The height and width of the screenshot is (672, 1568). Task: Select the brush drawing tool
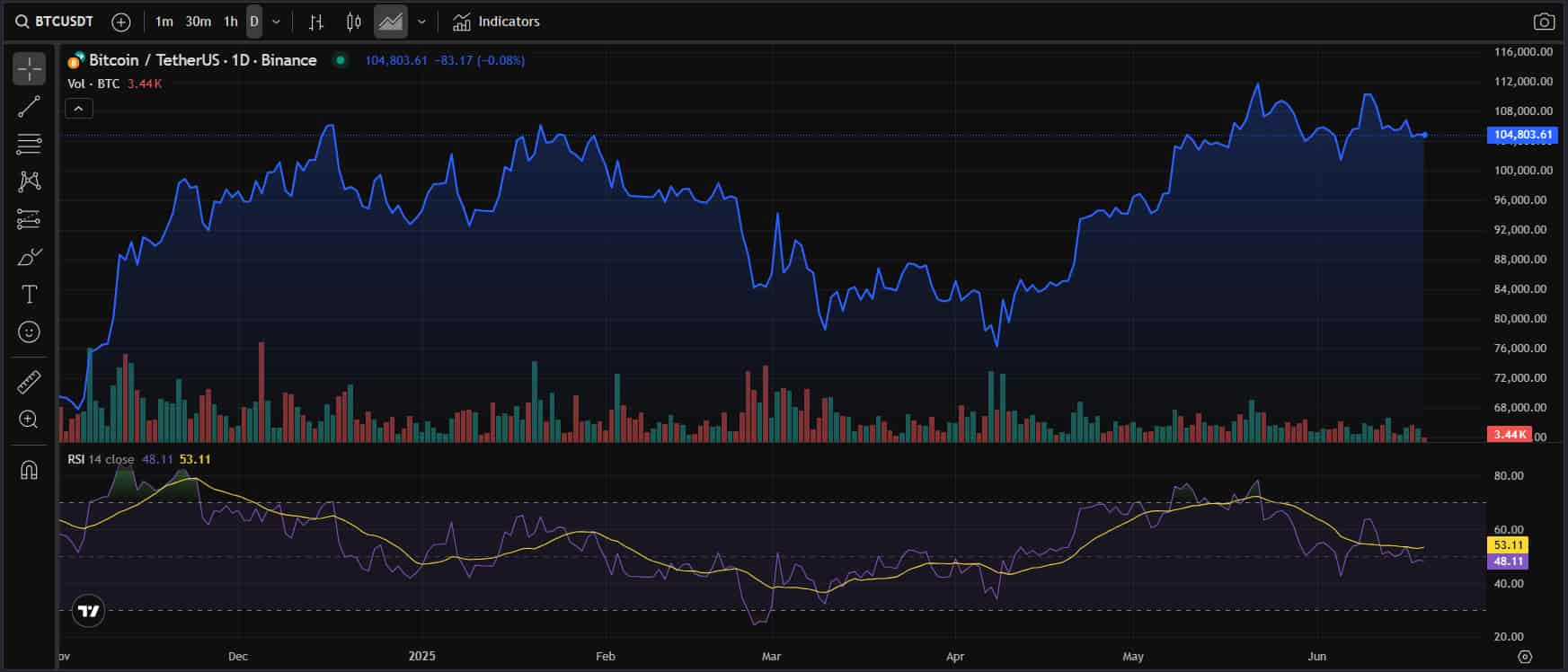pyautogui.click(x=29, y=257)
